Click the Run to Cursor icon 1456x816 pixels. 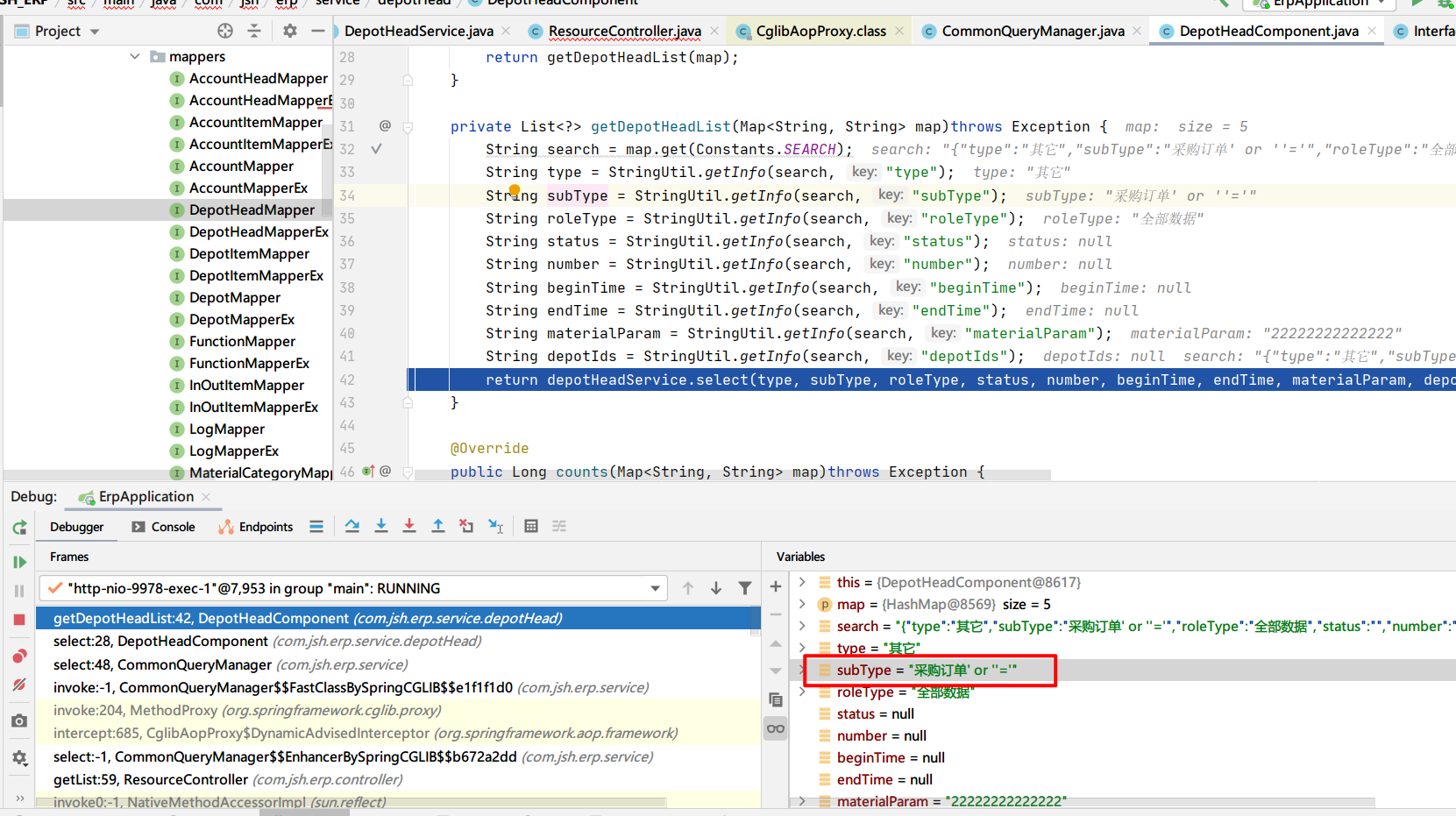coord(495,526)
